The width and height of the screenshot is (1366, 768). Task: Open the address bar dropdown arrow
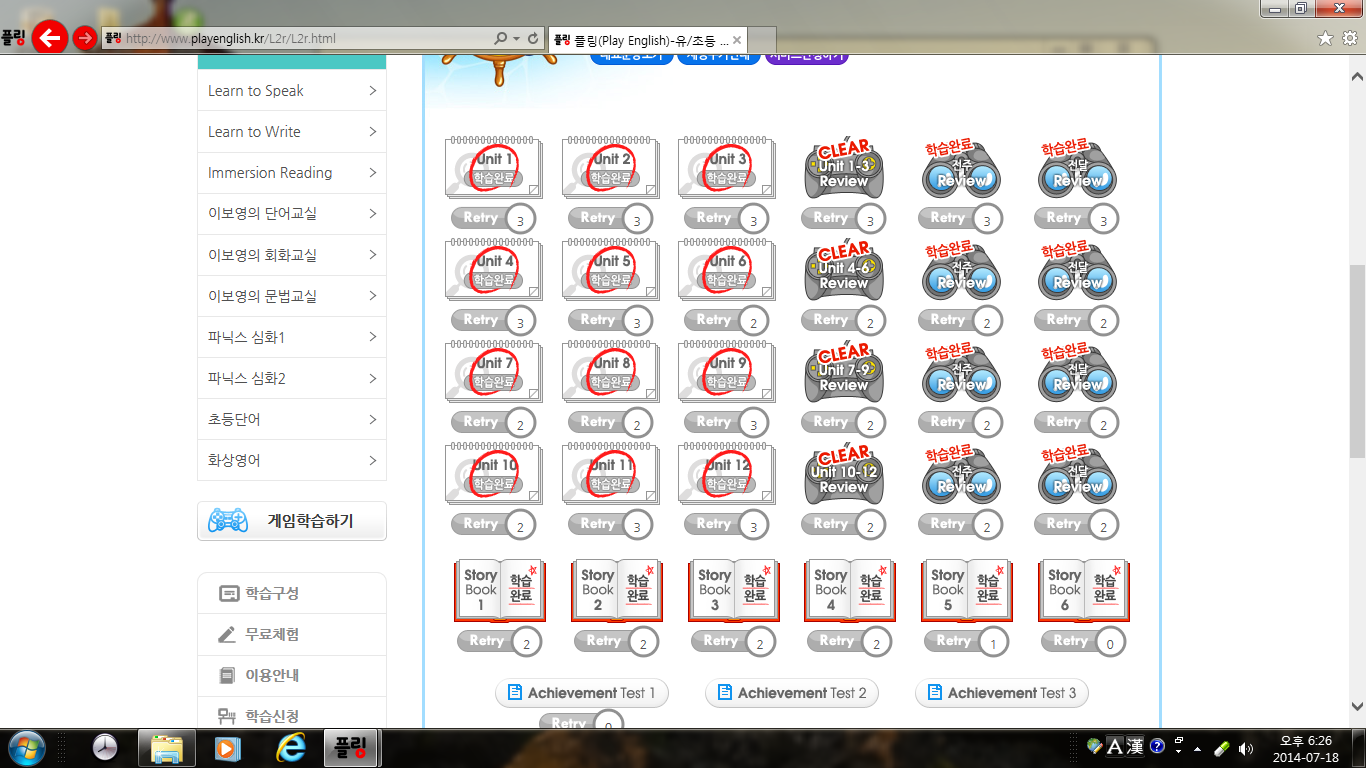click(516, 38)
